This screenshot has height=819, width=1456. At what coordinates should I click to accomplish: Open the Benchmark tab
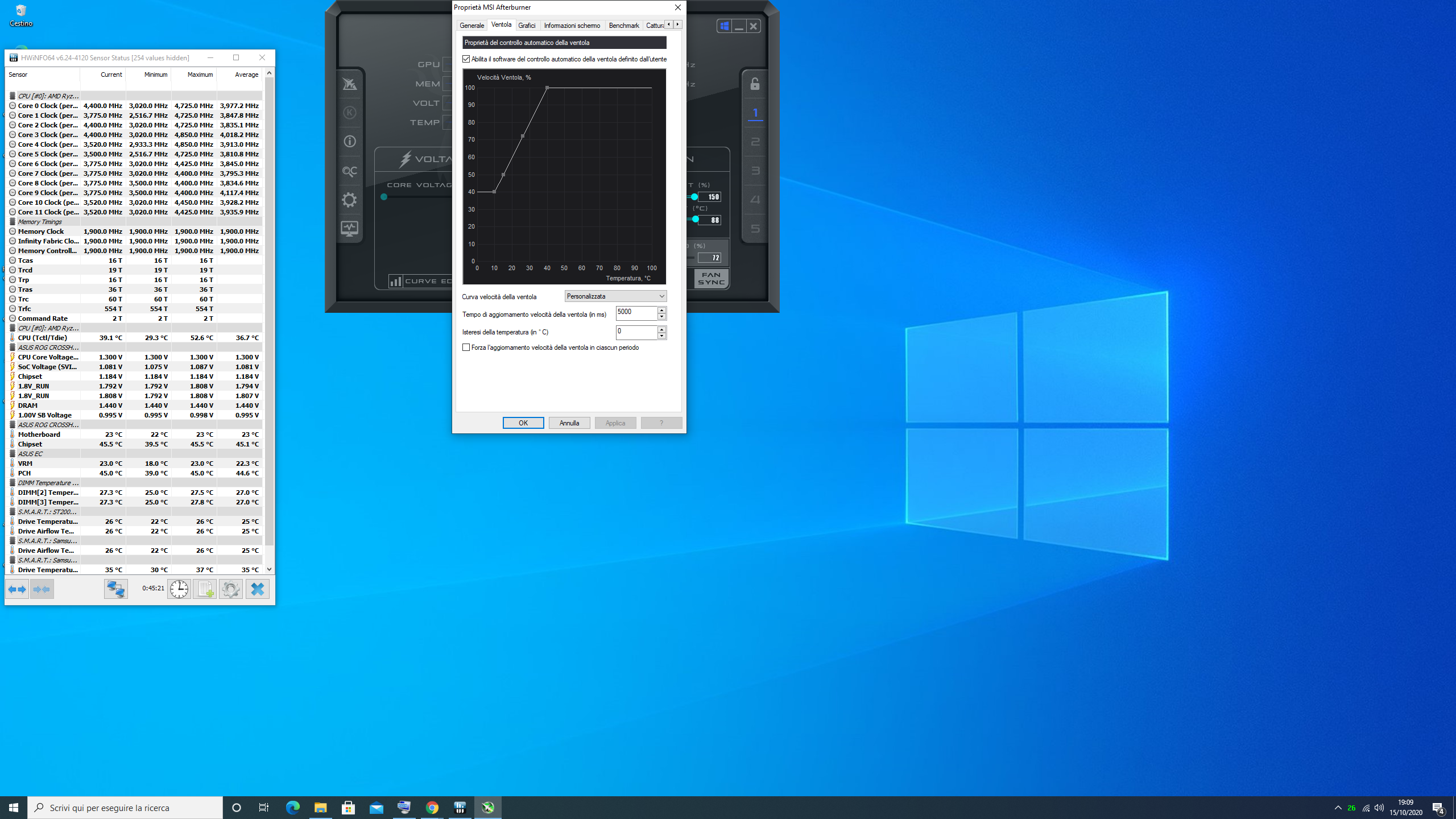[623, 26]
